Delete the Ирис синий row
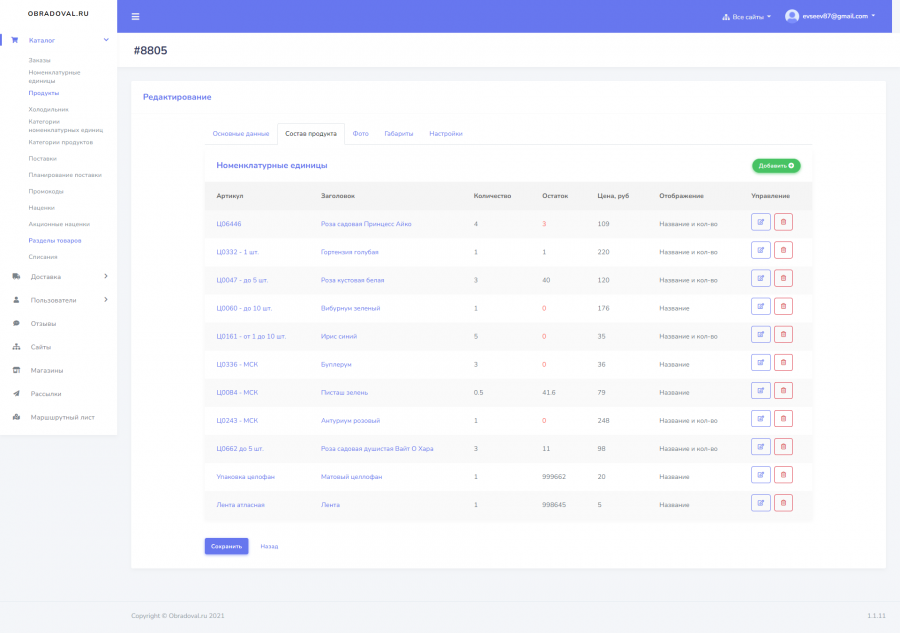 (783, 335)
